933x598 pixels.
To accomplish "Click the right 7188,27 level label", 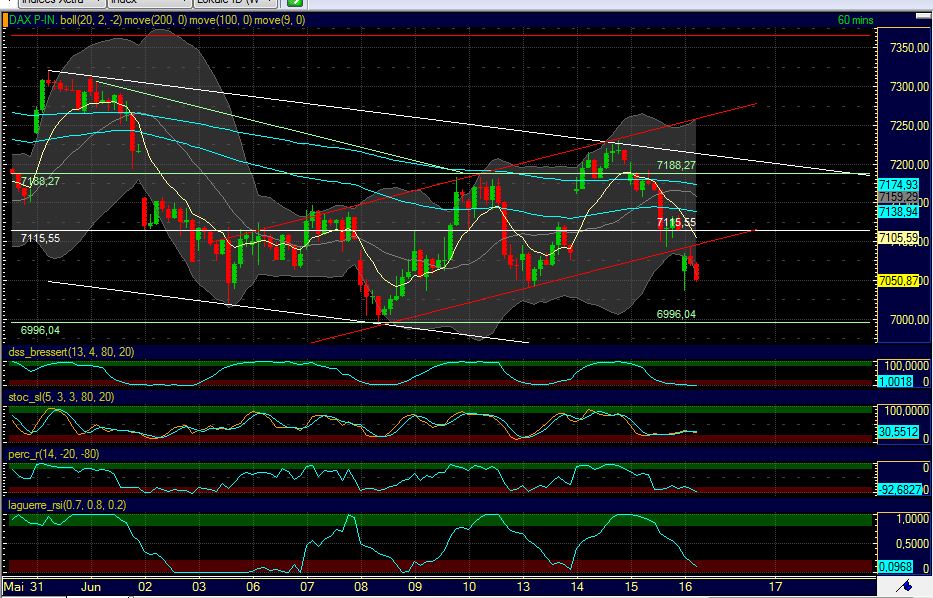I will coord(676,165).
